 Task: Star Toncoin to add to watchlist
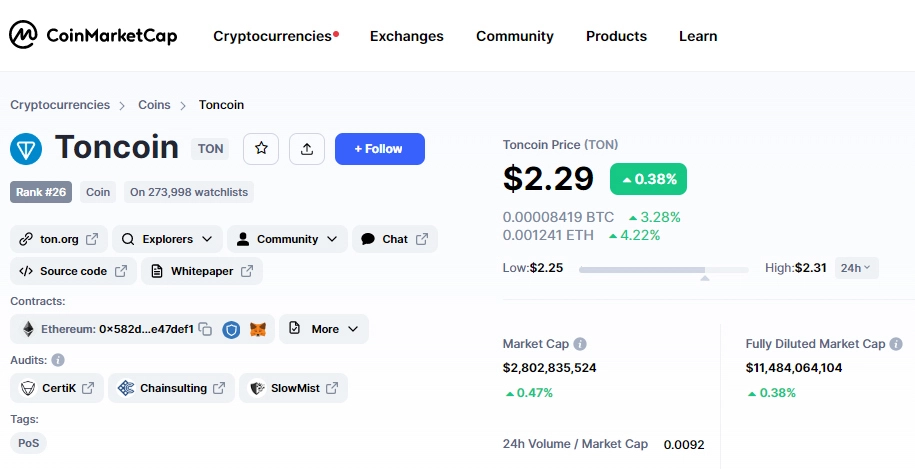click(x=261, y=149)
